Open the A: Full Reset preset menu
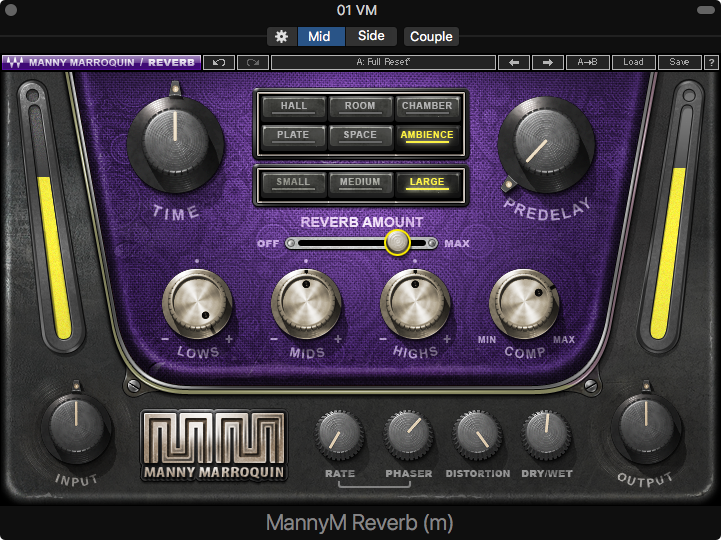 click(x=383, y=62)
